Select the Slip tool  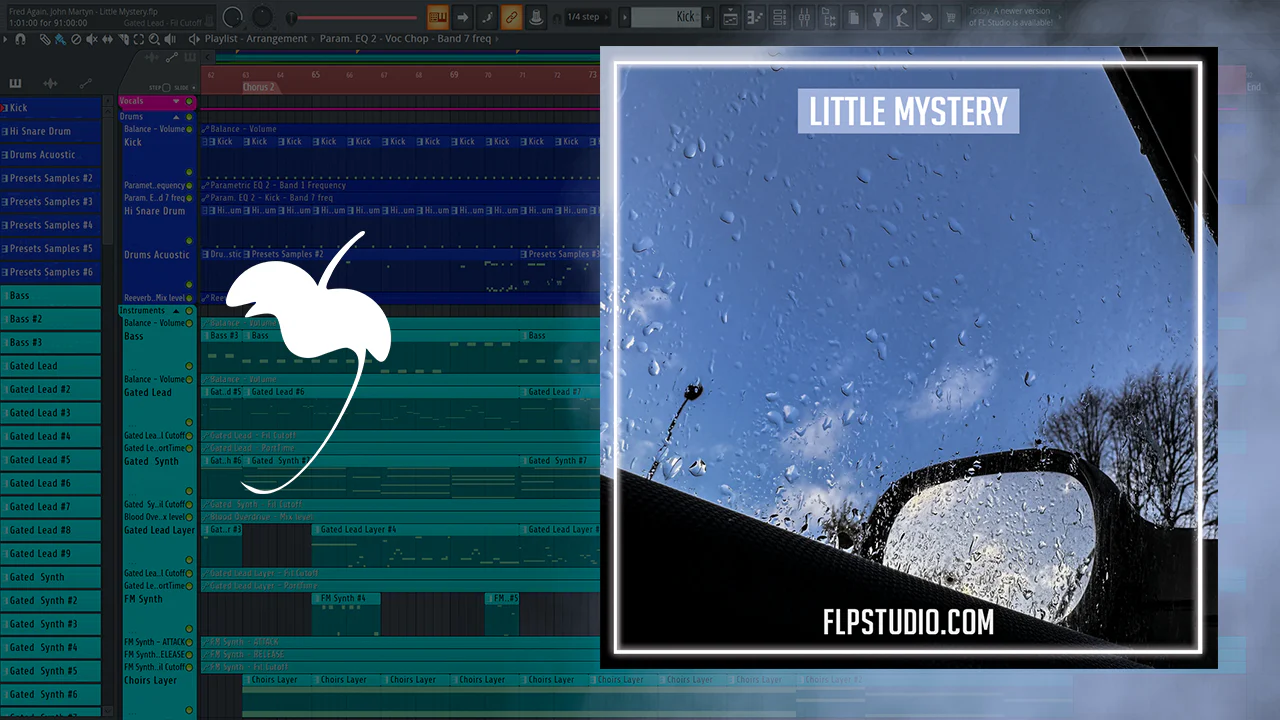(108, 39)
